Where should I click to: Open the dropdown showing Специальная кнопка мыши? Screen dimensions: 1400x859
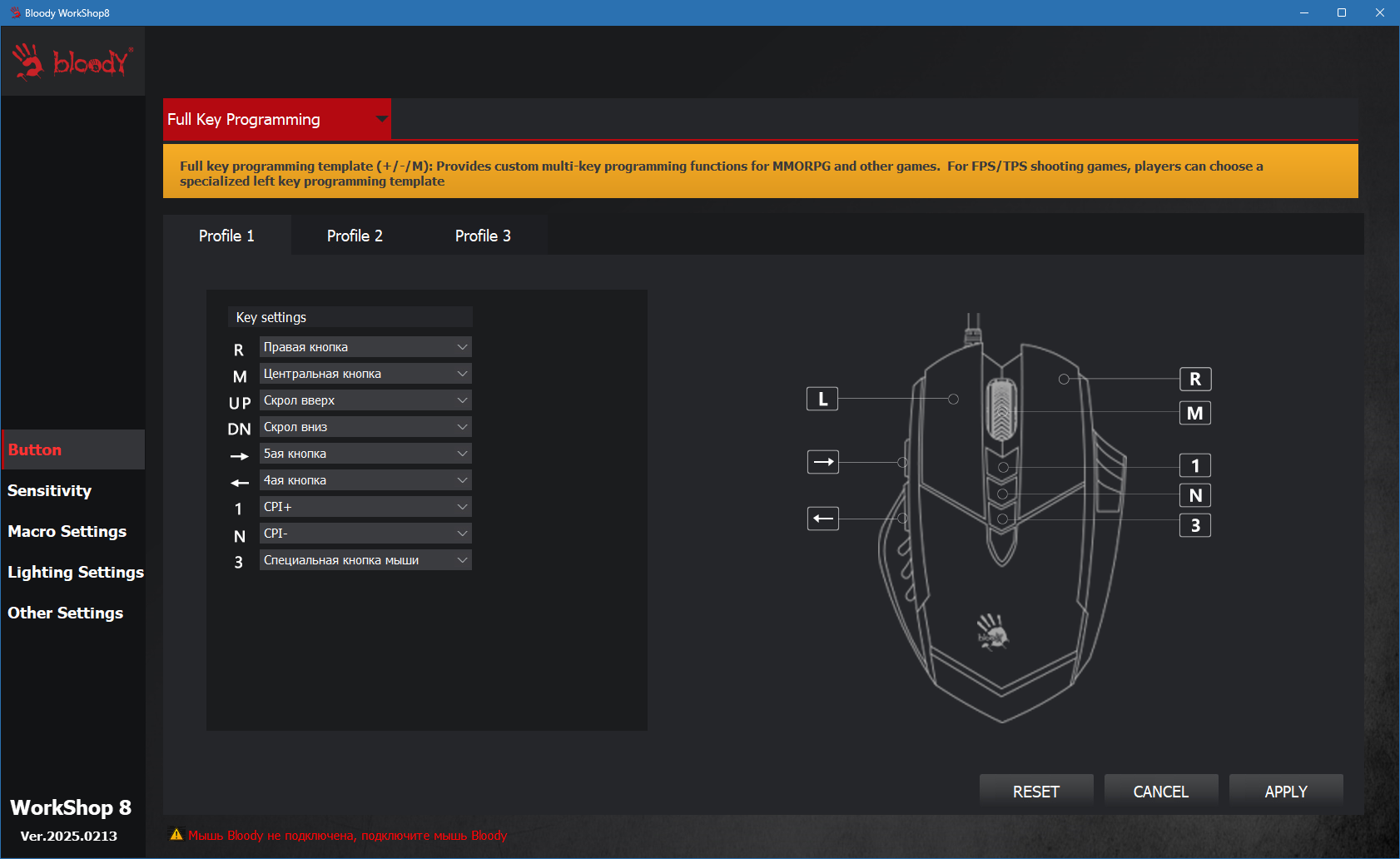365,560
